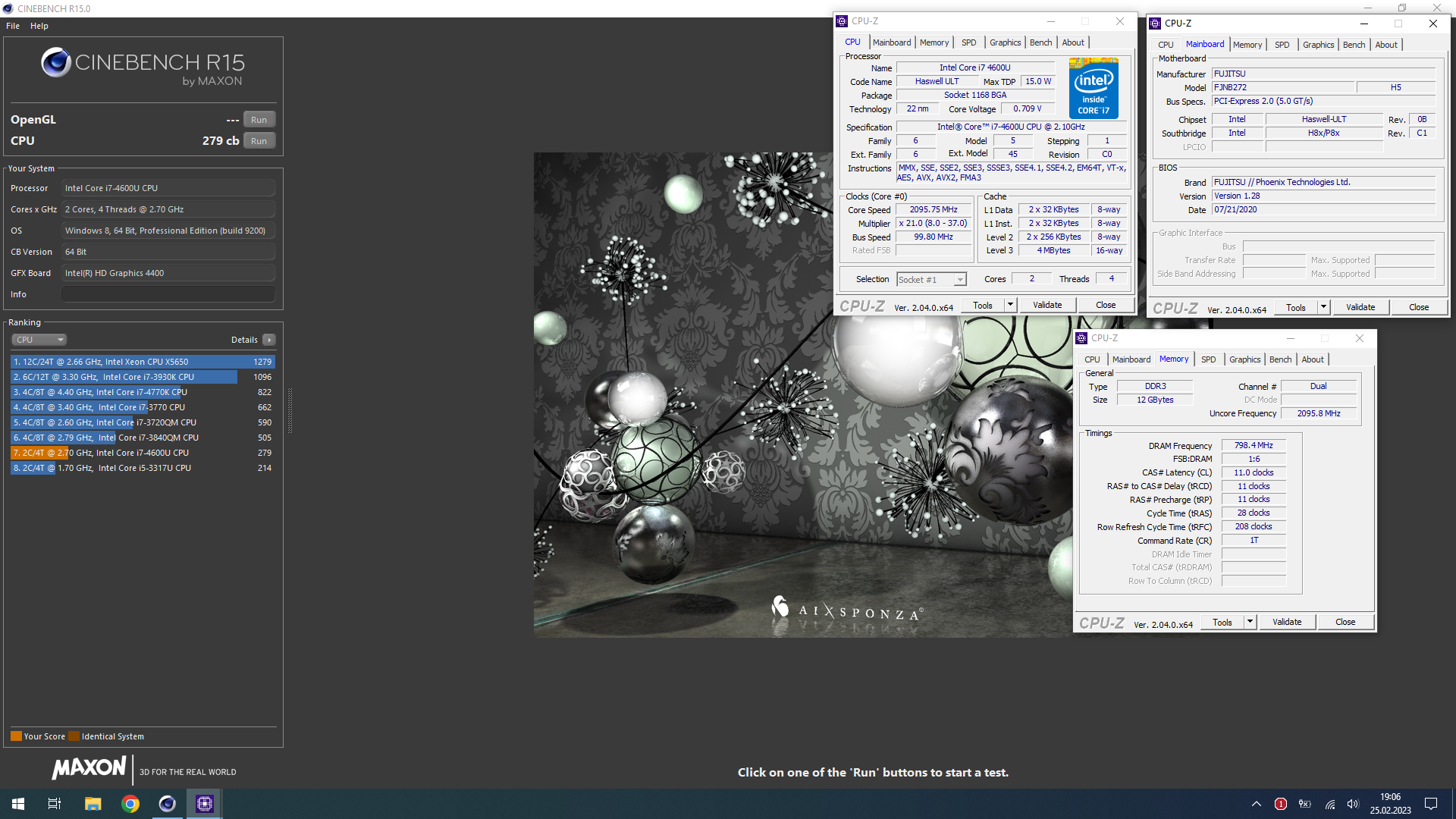Screen dimensions: 1456x819
Task: Select the Core i7-3720QM ranking row
Action: tap(143, 422)
